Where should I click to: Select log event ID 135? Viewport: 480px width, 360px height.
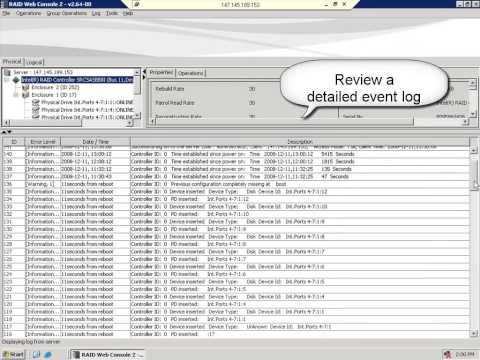236,192
